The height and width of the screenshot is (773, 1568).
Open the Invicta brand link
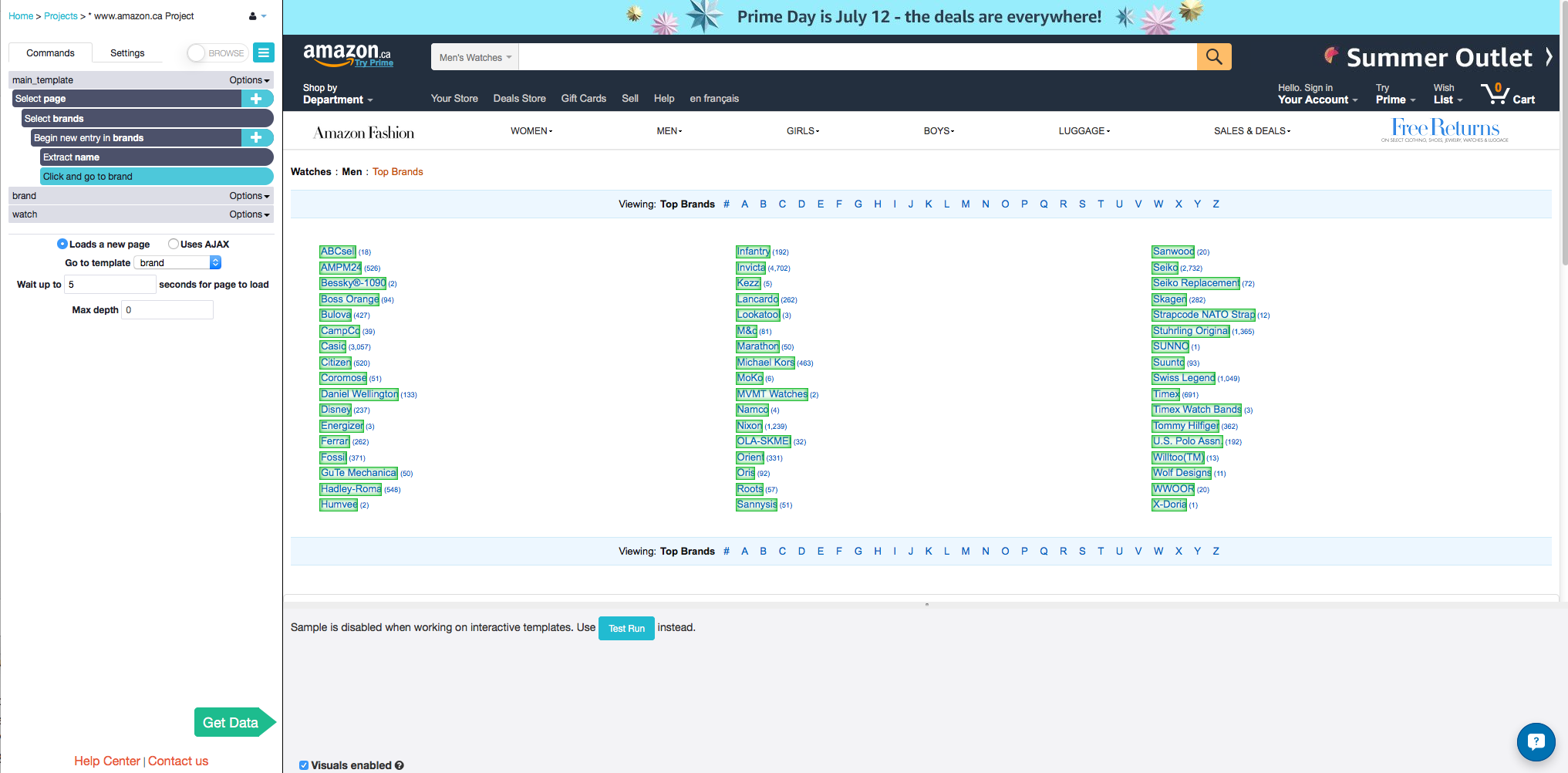750,268
